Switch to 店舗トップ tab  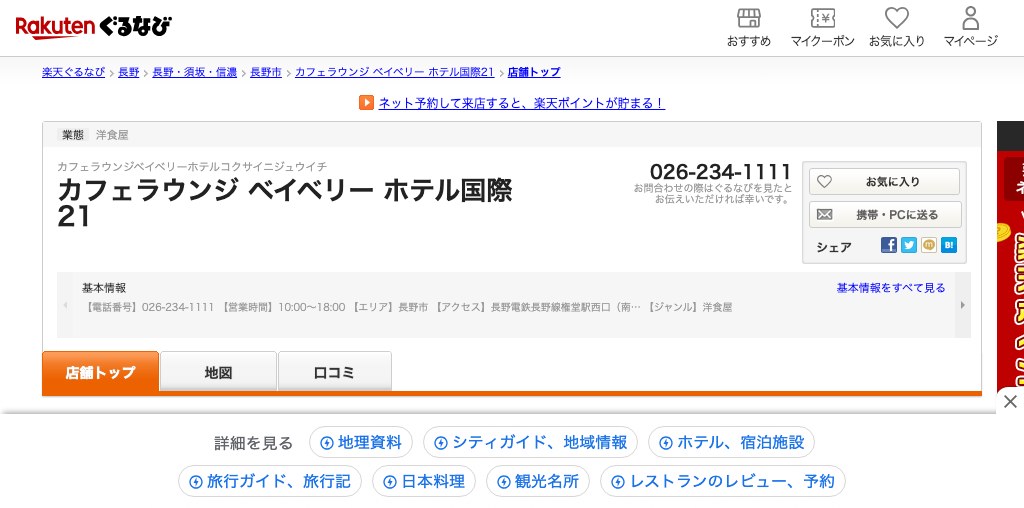click(101, 373)
